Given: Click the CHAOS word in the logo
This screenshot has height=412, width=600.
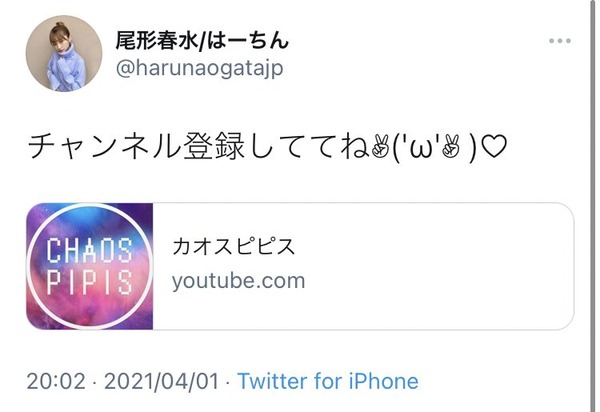Looking at the screenshot, I should (x=90, y=250).
